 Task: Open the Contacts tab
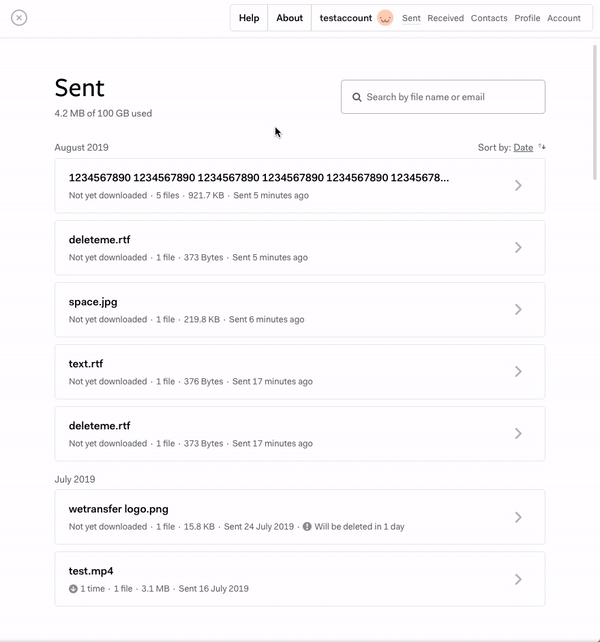(x=489, y=18)
